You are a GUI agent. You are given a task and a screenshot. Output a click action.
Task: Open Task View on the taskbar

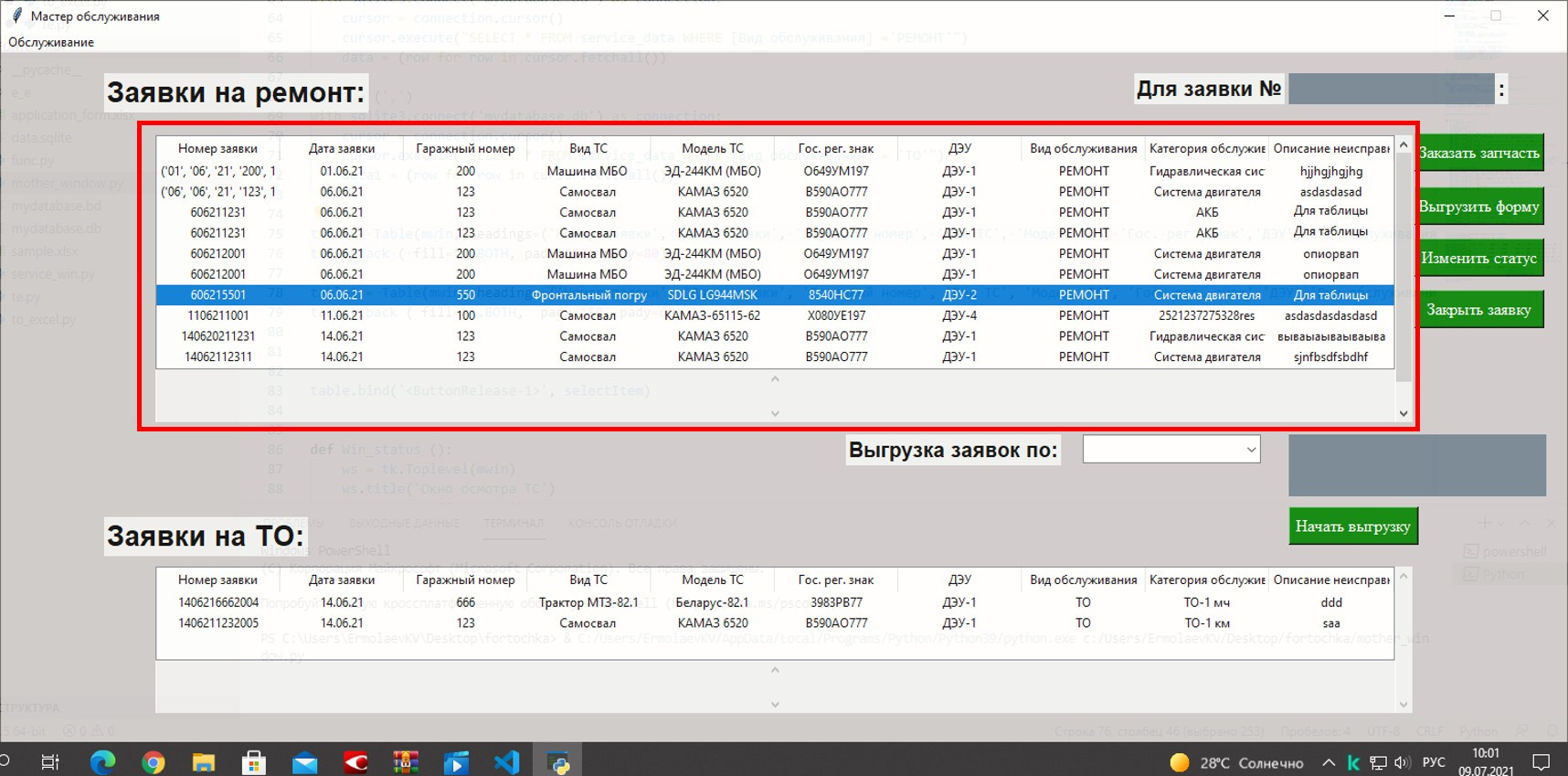(50, 761)
